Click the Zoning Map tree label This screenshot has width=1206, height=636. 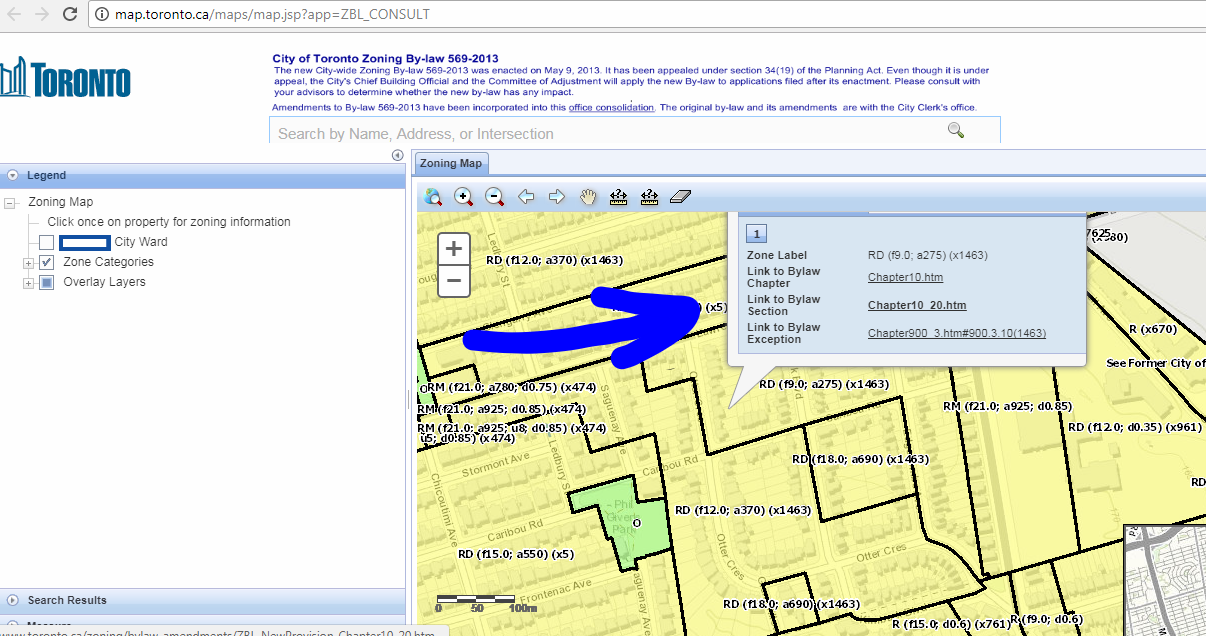pyautogui.click(x=61, y=202)
